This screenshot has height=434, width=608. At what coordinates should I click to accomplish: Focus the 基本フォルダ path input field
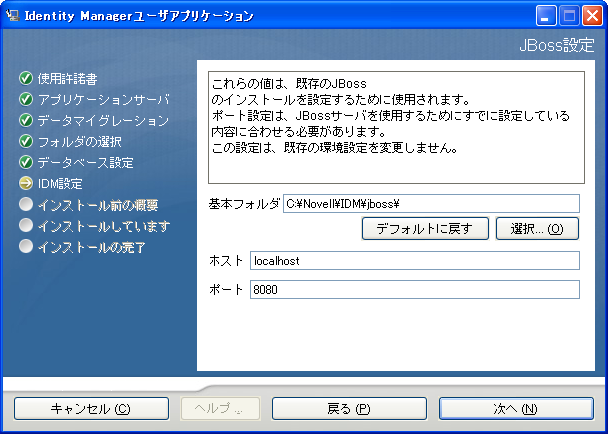[x=431, y=204]
